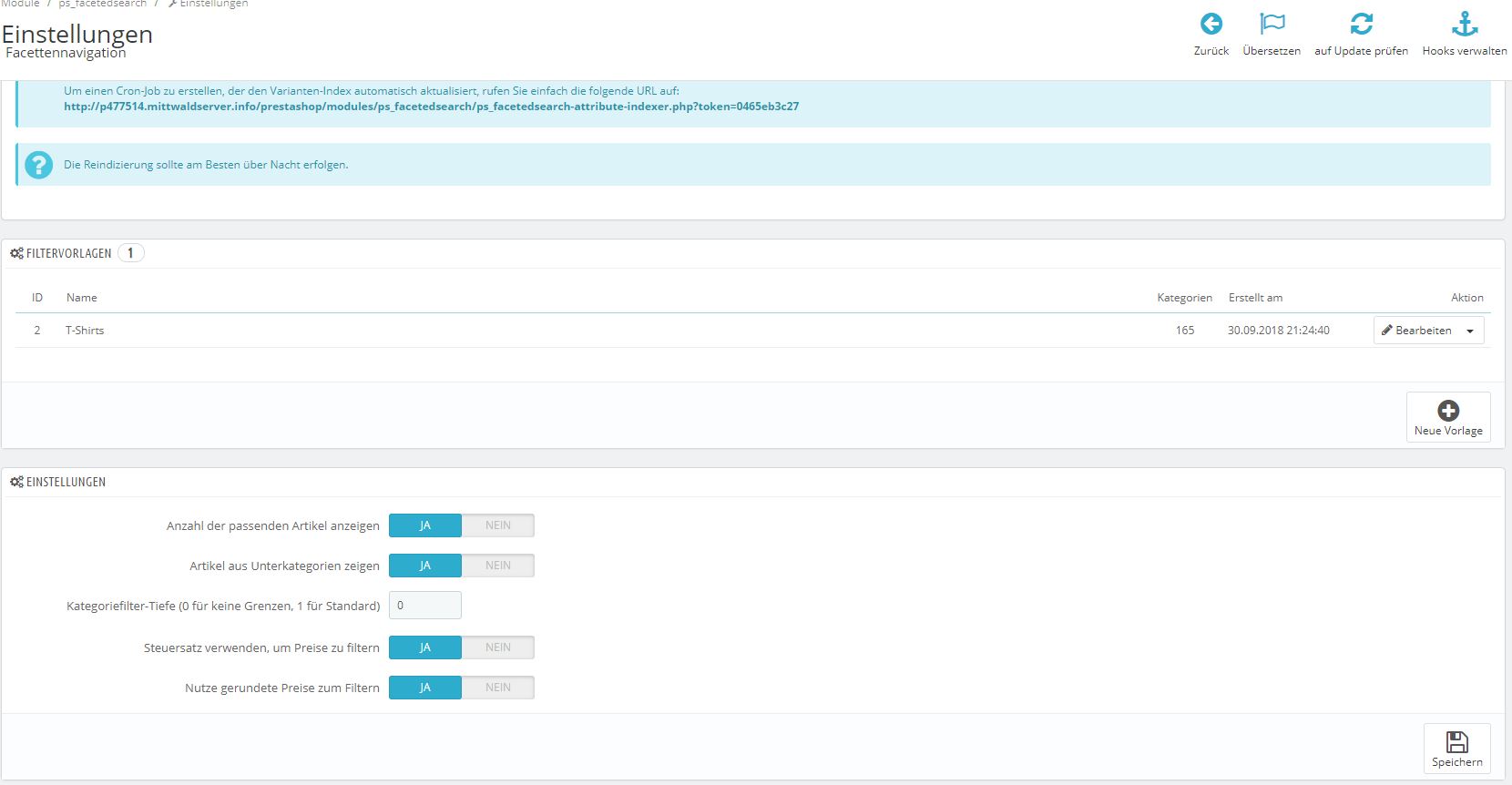Save settings with the Speichern disk icon
1512x785 pixels.
[x=1457, y=741]
